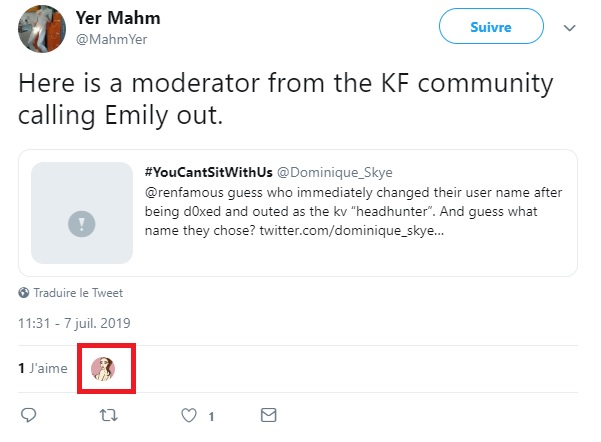Like the tweet with heart icon
The width and height of the screenshot is (601, 442).
189,416
